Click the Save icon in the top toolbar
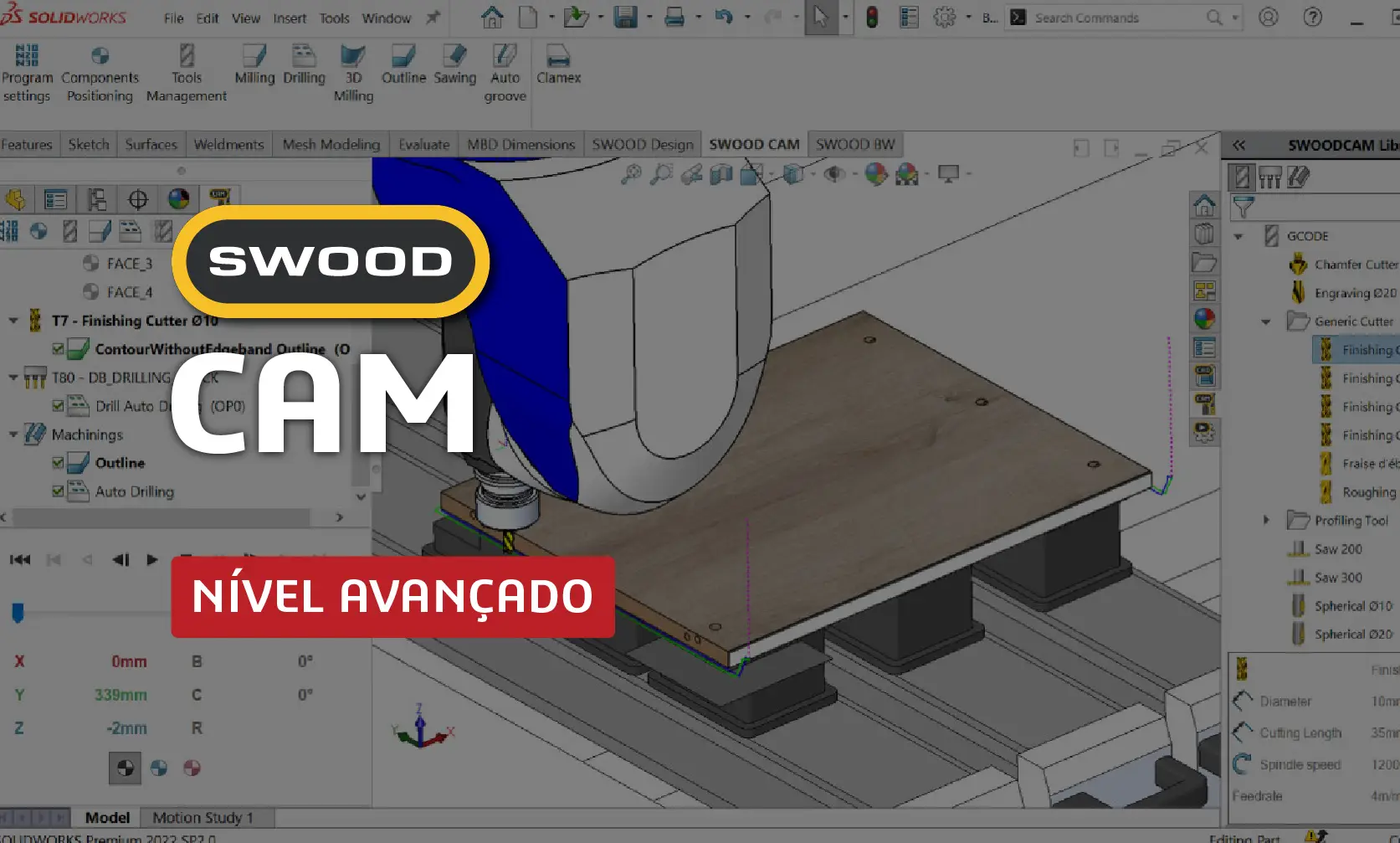The height and width of the screenshot is (843, 1400). [625, 17]
